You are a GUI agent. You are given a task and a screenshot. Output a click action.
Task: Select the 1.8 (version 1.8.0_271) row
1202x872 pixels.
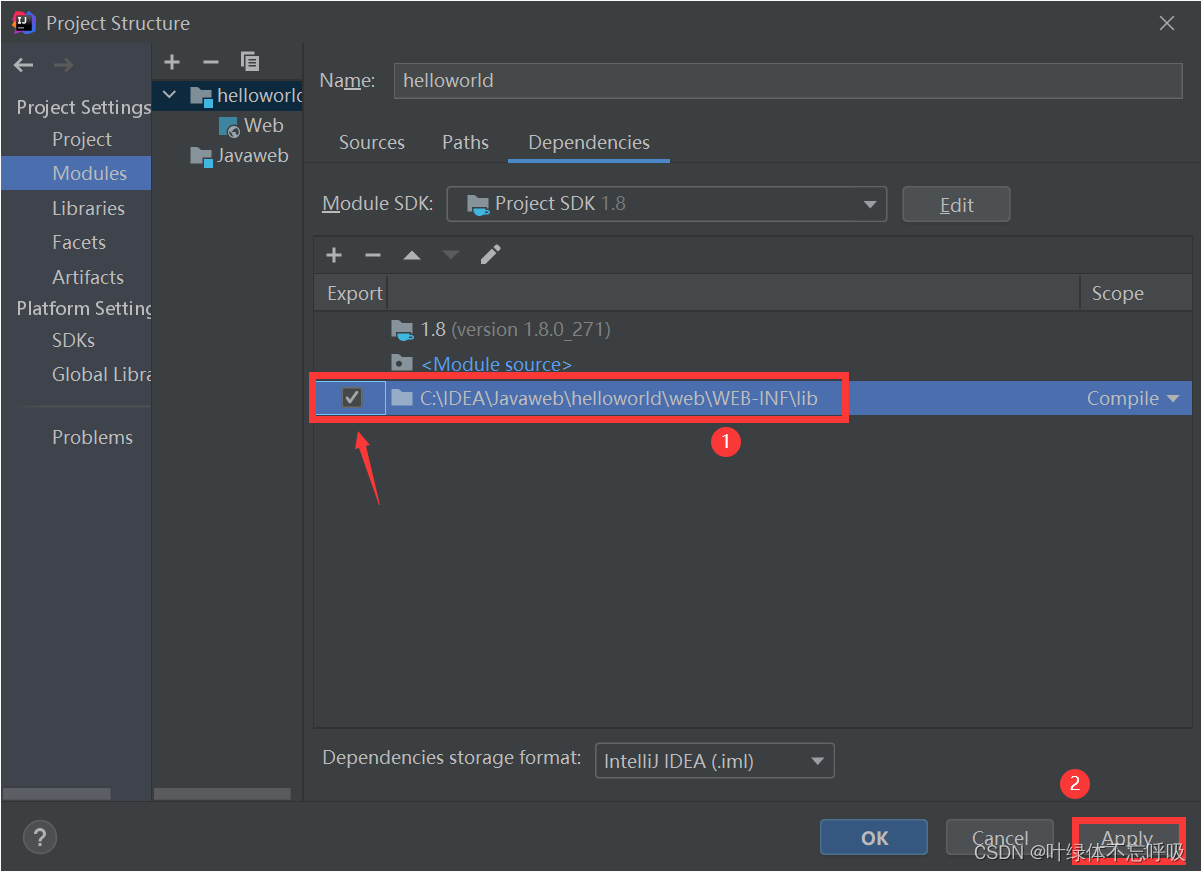[x=752, y=330]
